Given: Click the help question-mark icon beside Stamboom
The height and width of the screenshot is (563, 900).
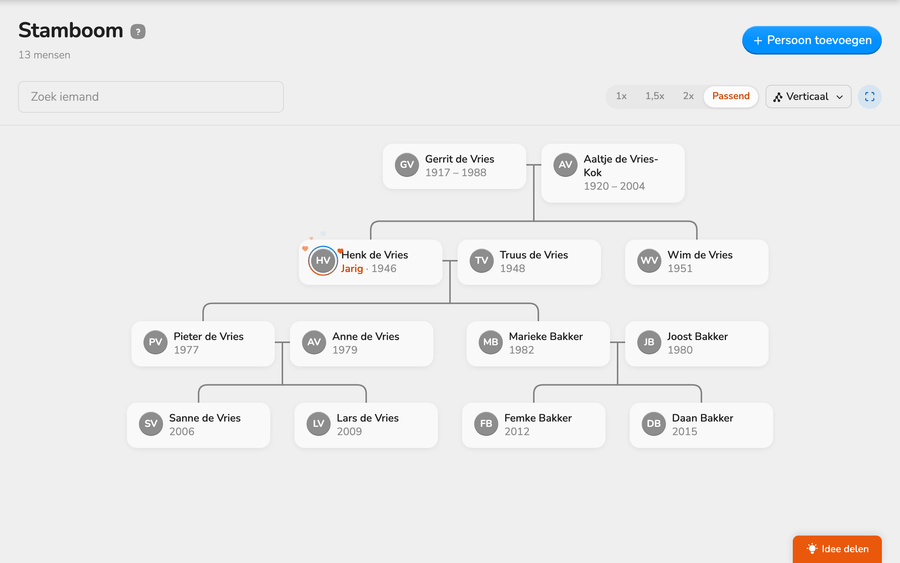Looking at the screenshot, I should click(x=138, y=32).
